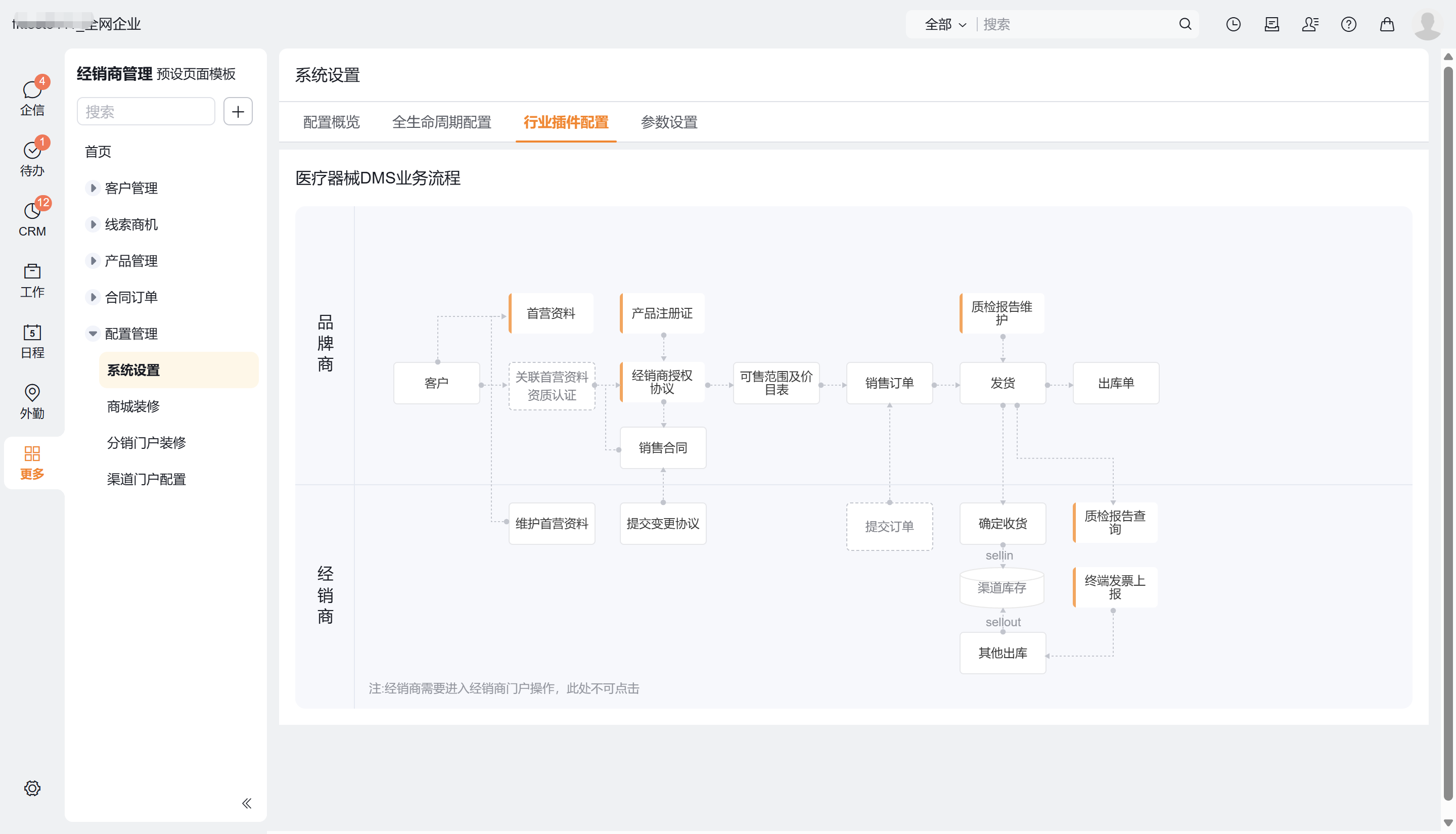Click the plus button beside sidebar search

click(x=238, y=111)
